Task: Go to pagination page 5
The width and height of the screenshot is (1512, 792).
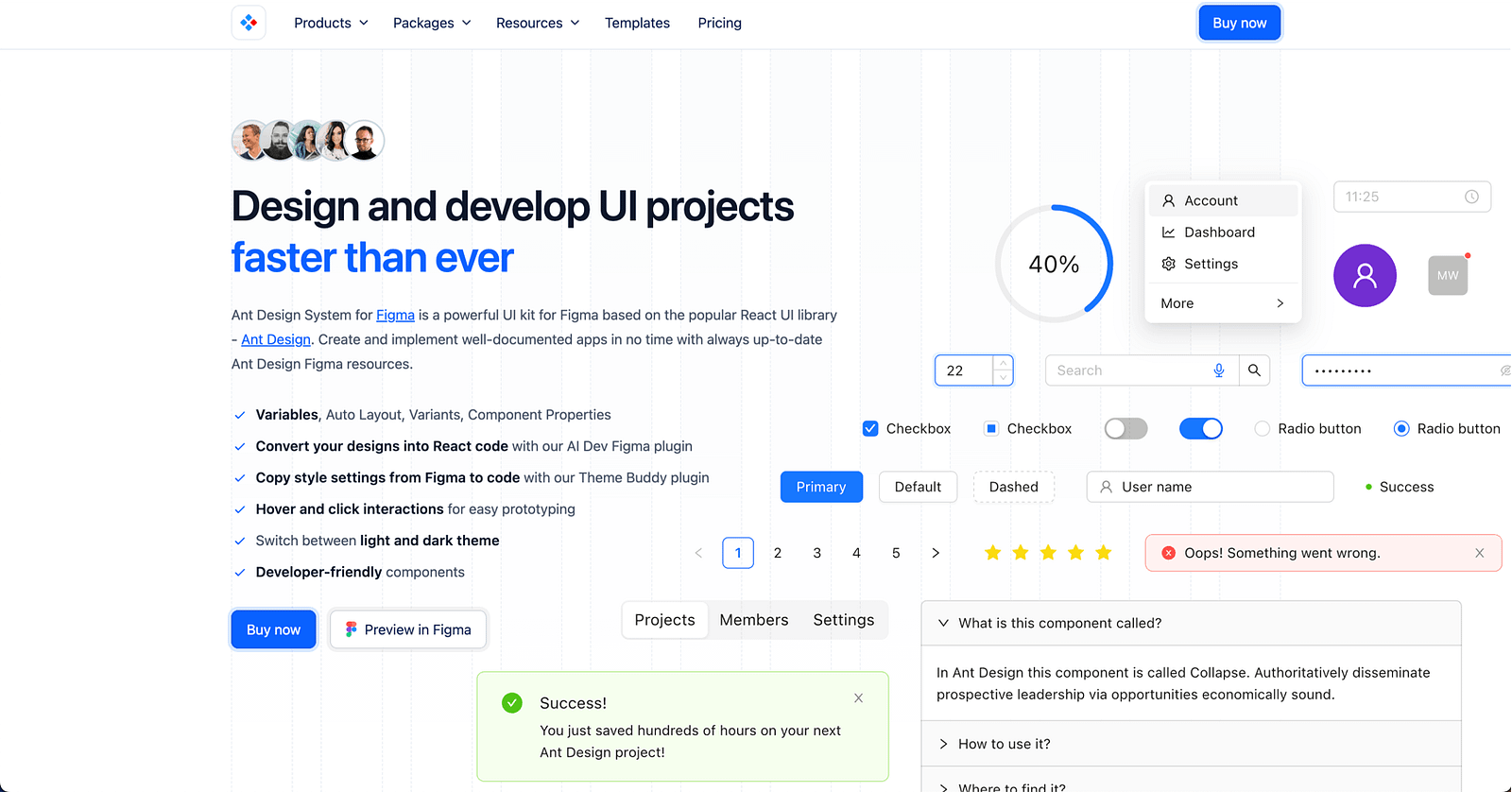Action: (x=896, y=553)
